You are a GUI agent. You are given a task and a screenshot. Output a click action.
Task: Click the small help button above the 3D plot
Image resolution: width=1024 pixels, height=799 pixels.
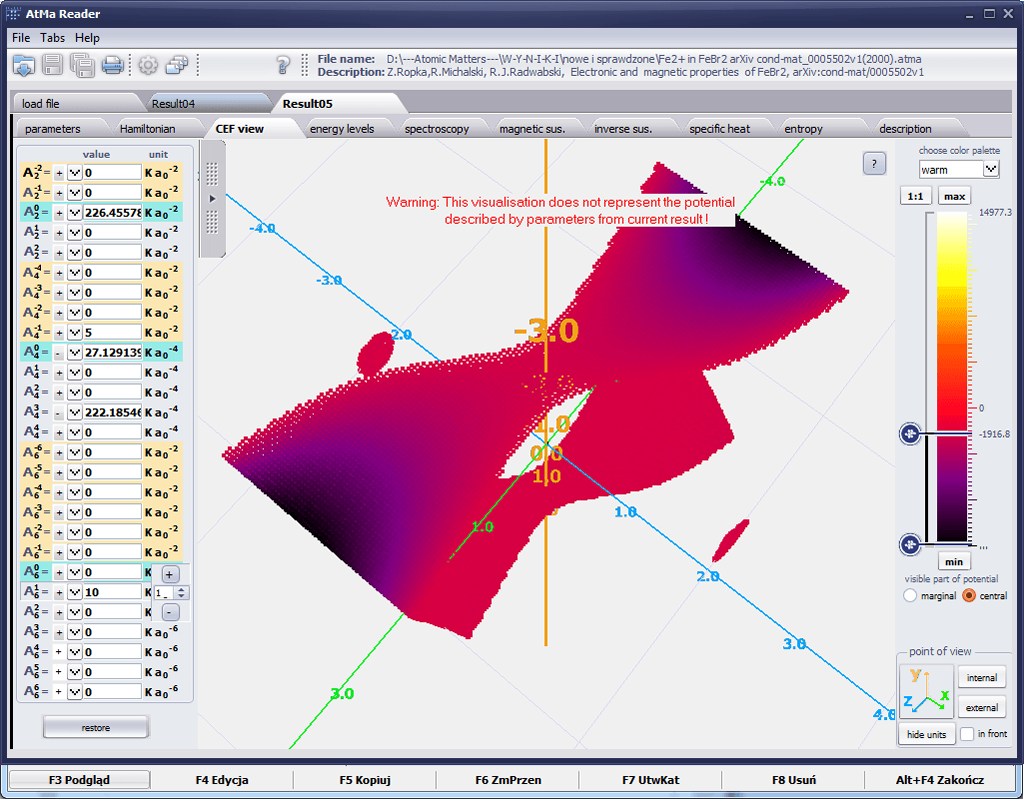pos(873,164)
